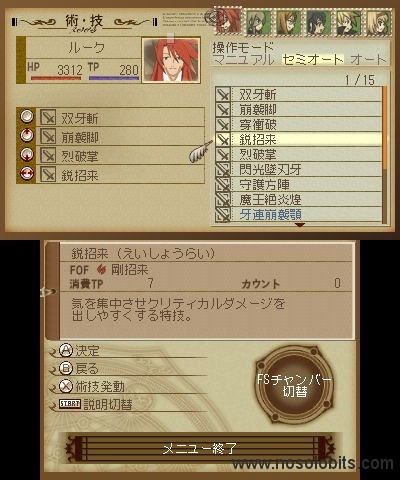Click the orange skill list scrollbar
The width and height of the screenshot is (400, 480).
[x=385, y=128]
